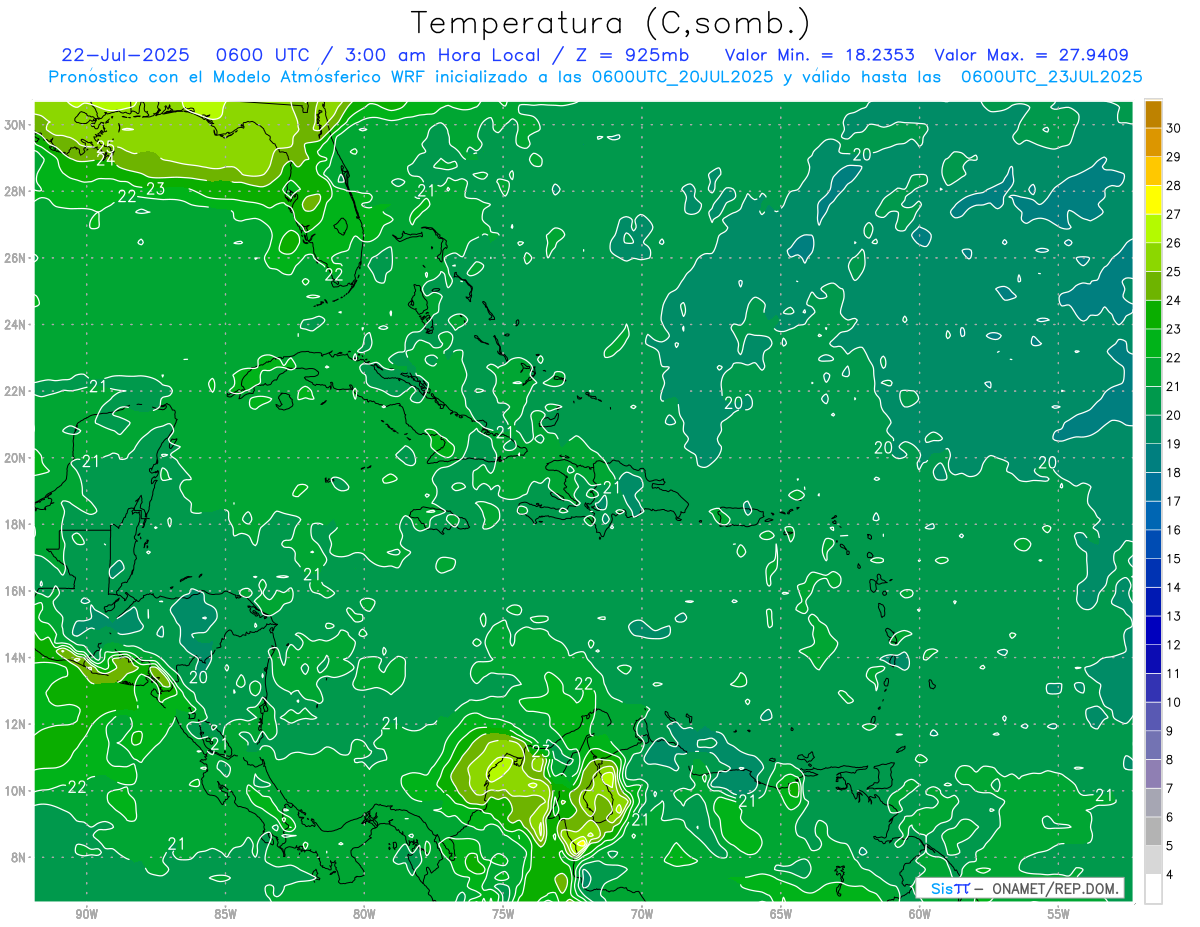Image resolution: width=1200 pixels, height=927 pixels.
Task: Click color scale label '29'
Action: pos(1174,157)
